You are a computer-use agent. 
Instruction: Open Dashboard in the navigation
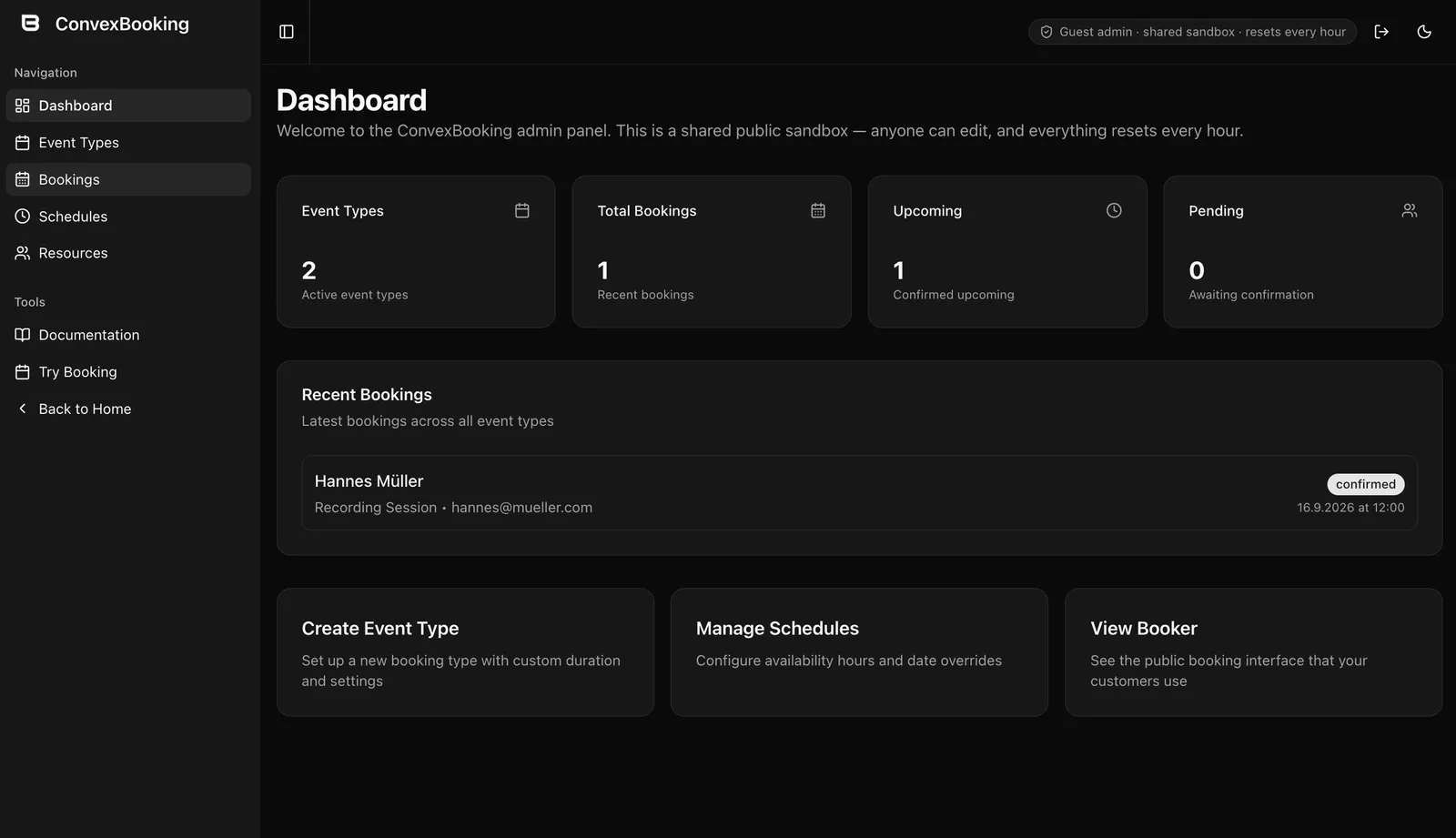pyautogui.click(x=128, y=106)
